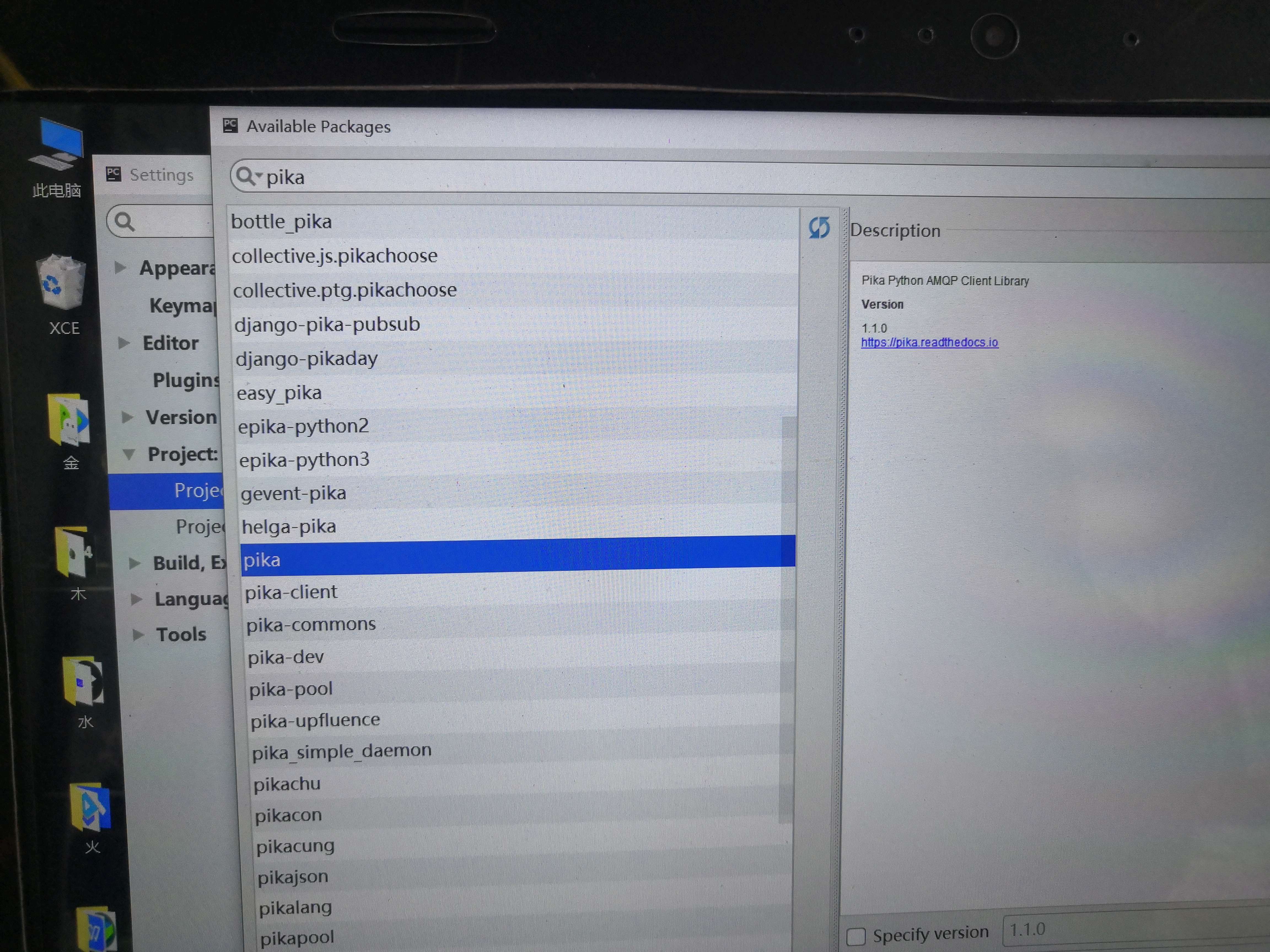Expand the Tools settings node

138,635
